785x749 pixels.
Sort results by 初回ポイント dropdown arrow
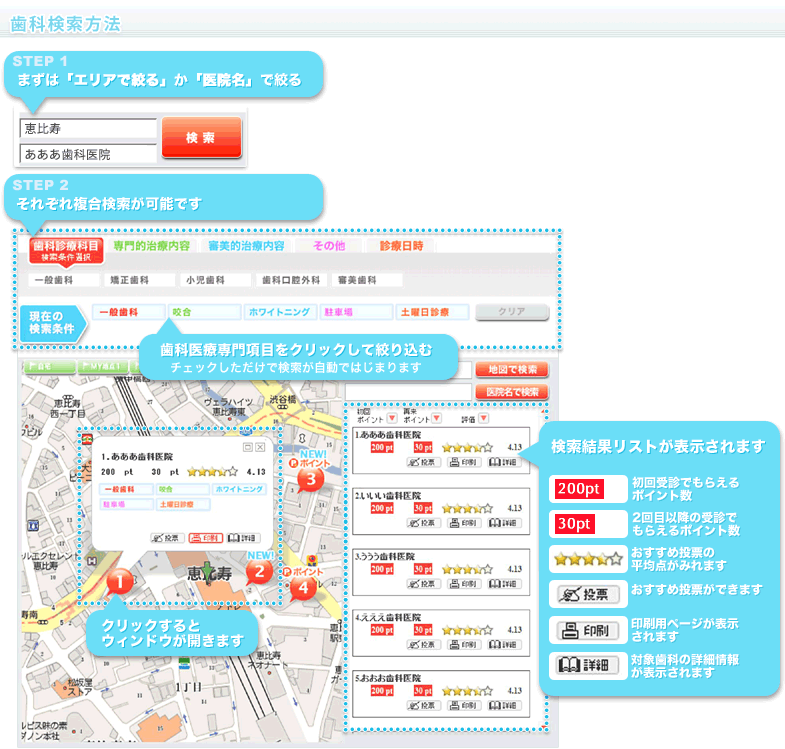(392, 418)
